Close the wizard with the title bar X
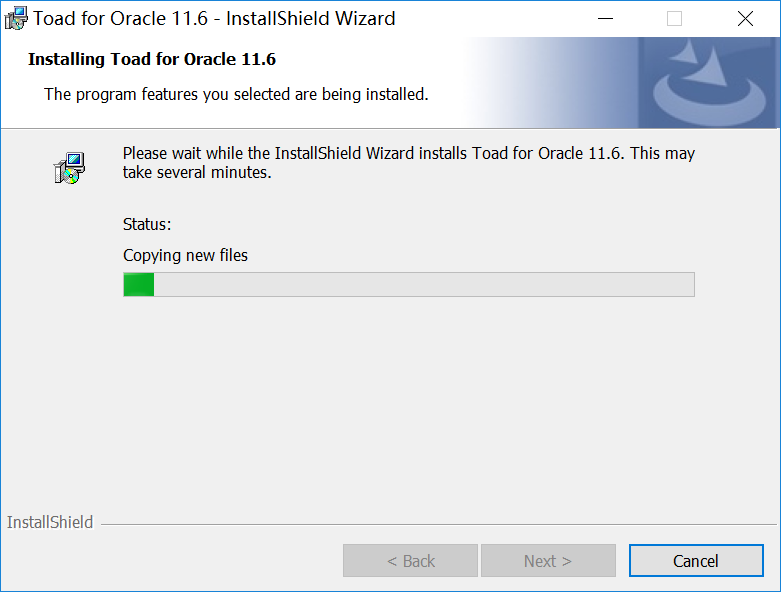Screen dimensions: 781x592 tap(745, 19)
